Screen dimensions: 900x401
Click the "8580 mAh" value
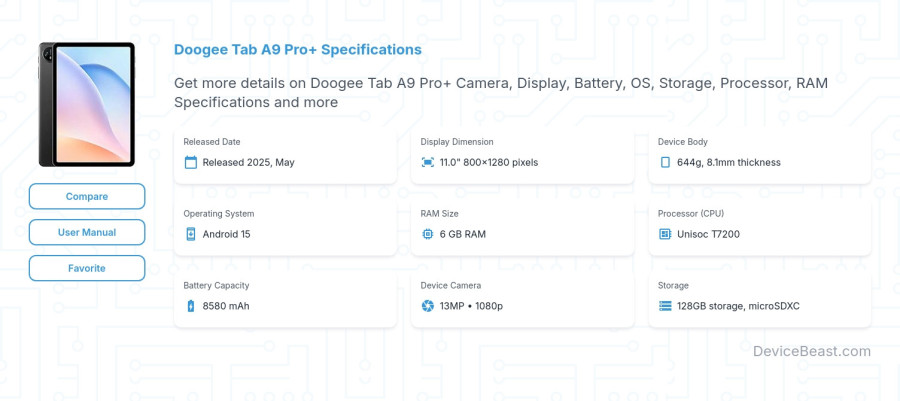coord(226,306)
